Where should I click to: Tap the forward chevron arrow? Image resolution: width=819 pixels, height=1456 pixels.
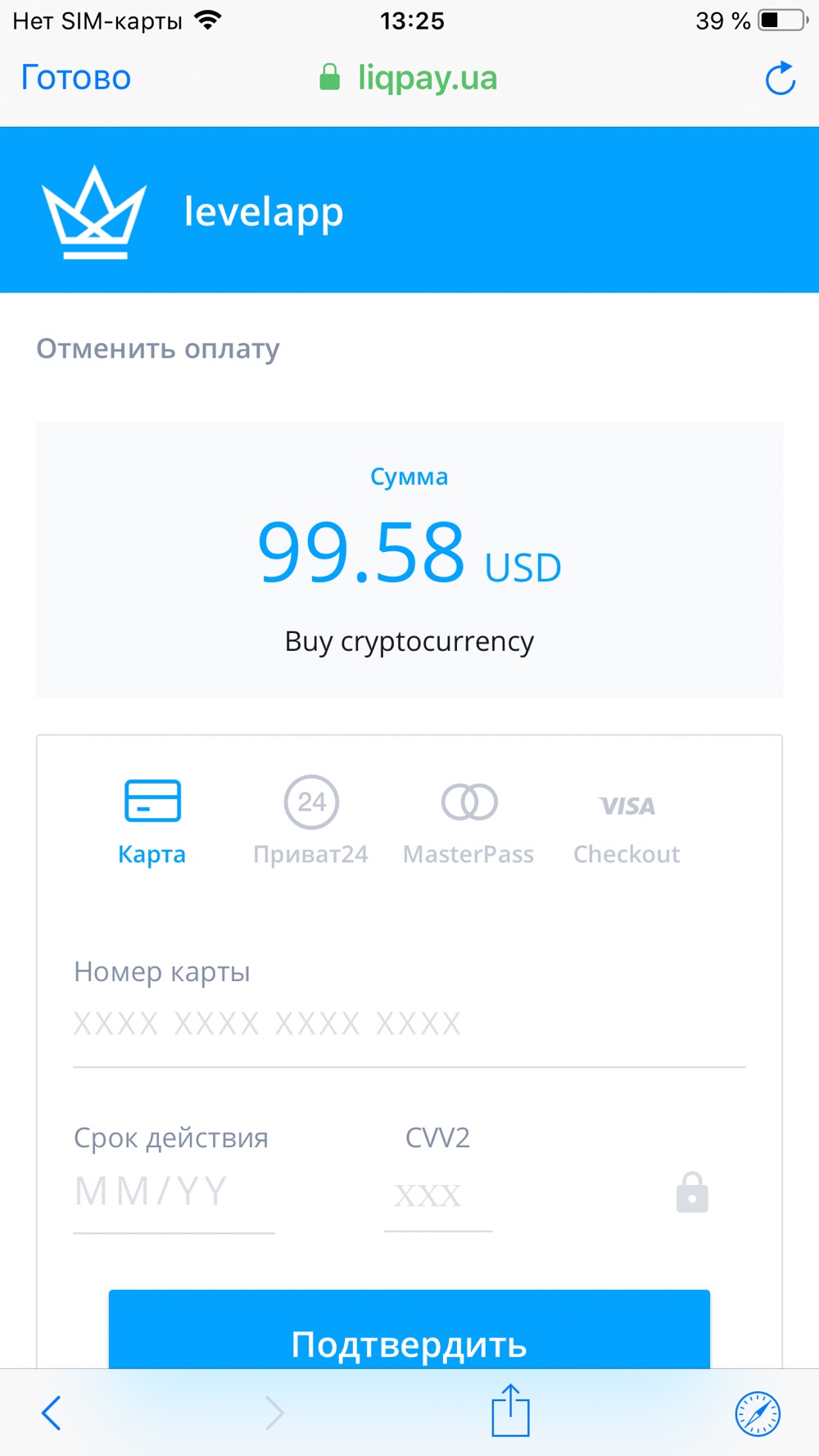coord(274,1413)
